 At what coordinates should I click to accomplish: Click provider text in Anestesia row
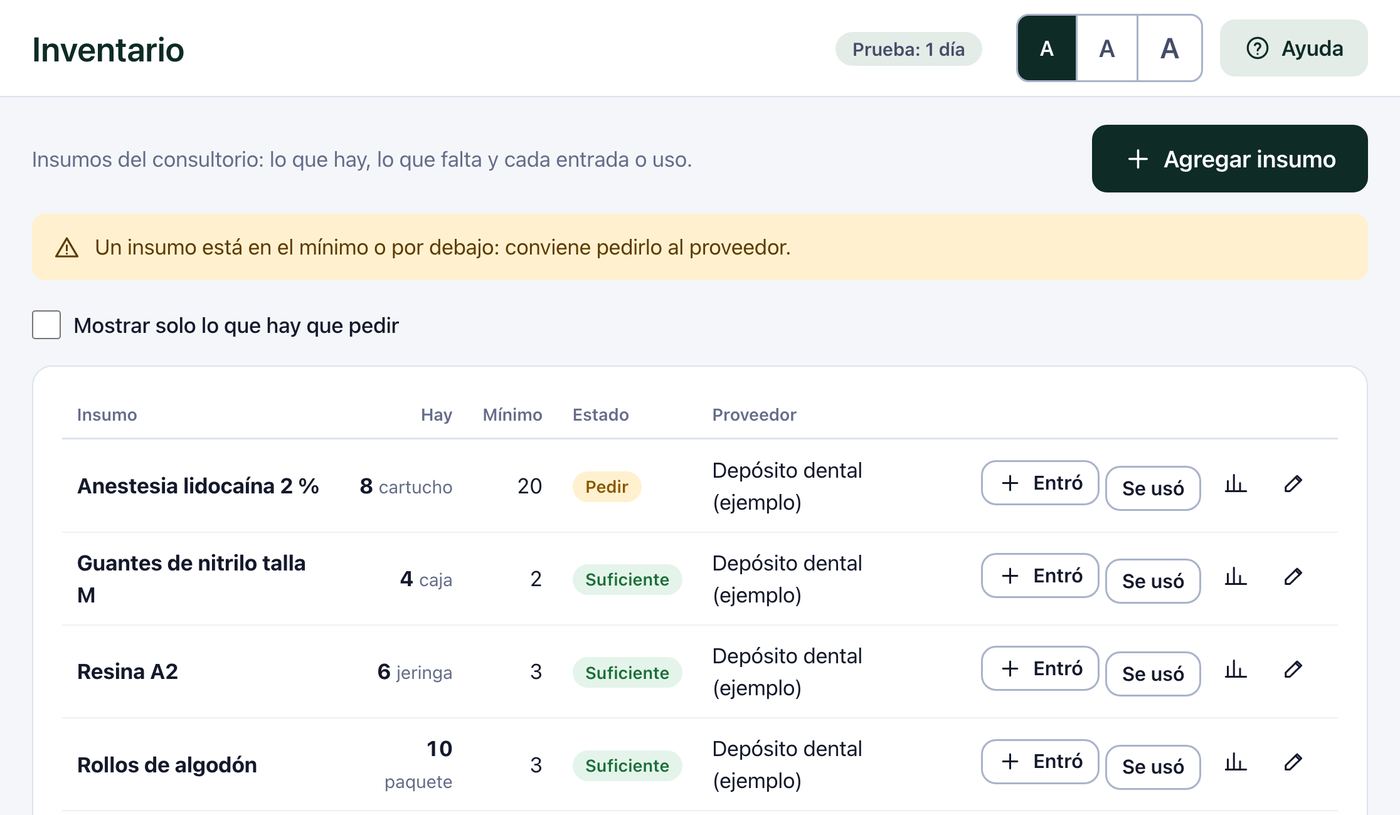pos(787,486)
